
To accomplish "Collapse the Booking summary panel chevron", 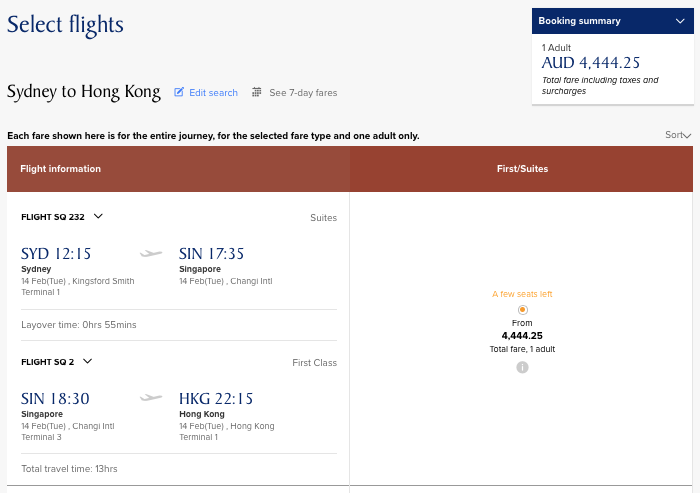I will [x=681, y=21].
